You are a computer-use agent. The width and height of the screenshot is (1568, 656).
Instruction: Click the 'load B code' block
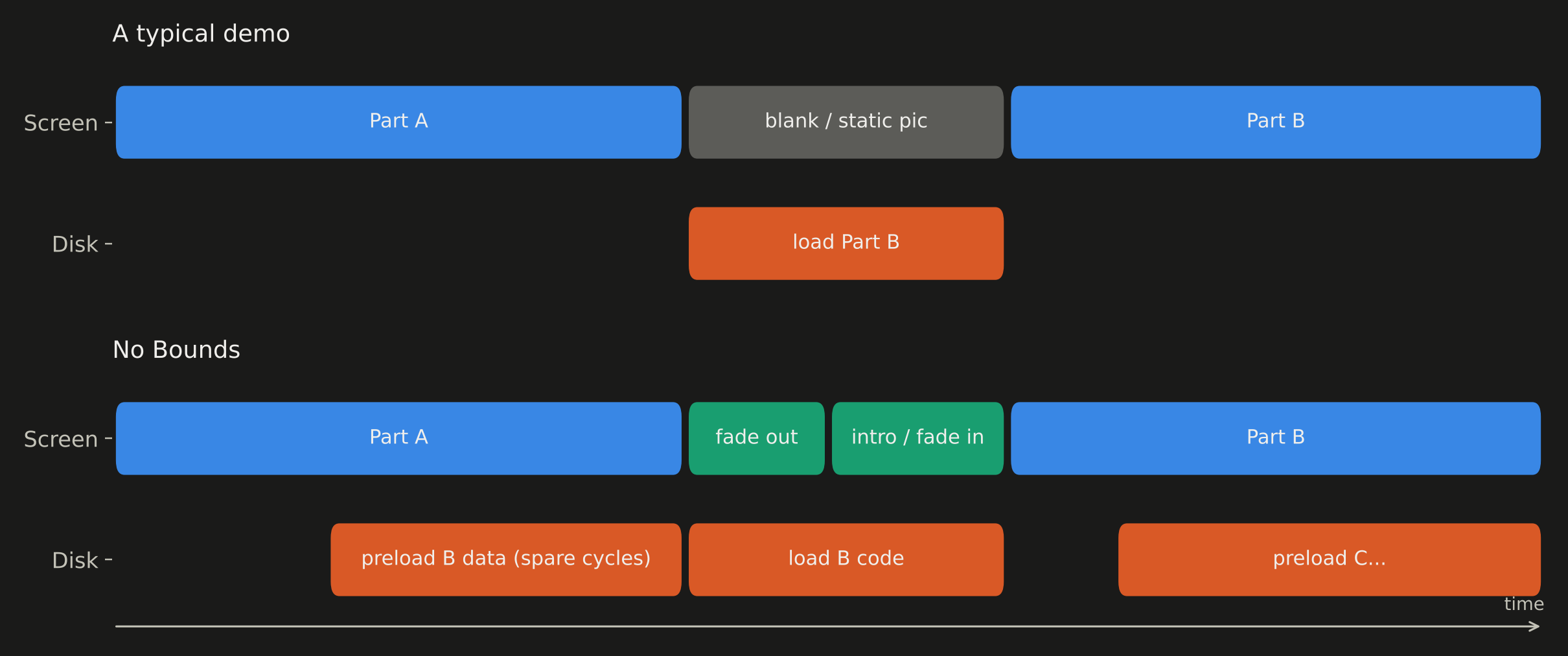click(x=846, y=560)
